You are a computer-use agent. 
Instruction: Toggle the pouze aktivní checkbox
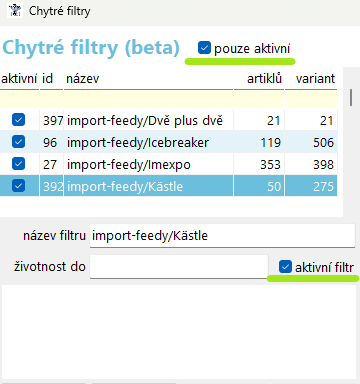(204, 48)
